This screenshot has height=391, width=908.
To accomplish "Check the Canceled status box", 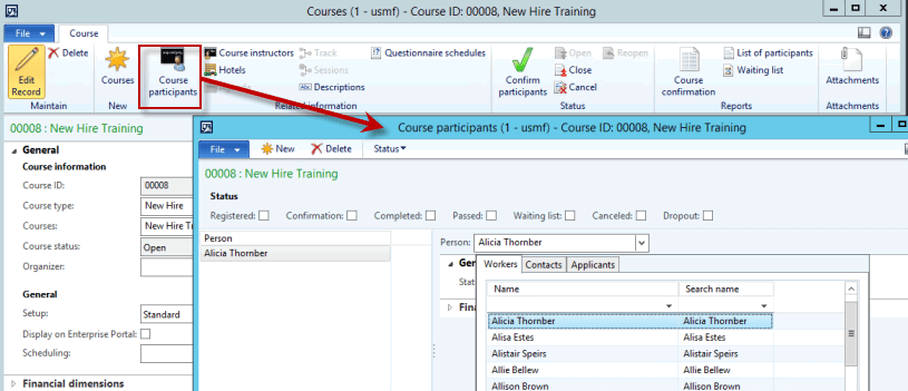I will tap(640, 216).
